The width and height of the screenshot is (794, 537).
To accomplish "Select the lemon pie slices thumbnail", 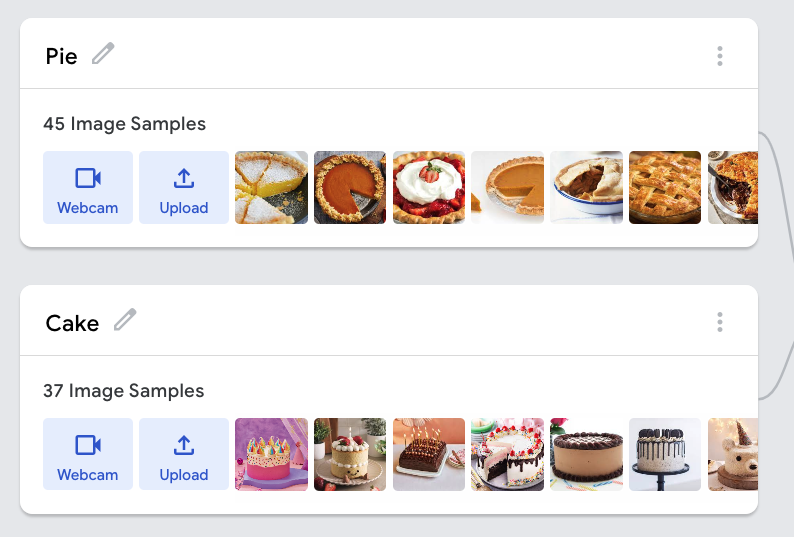I will click(x=271, y=187).
